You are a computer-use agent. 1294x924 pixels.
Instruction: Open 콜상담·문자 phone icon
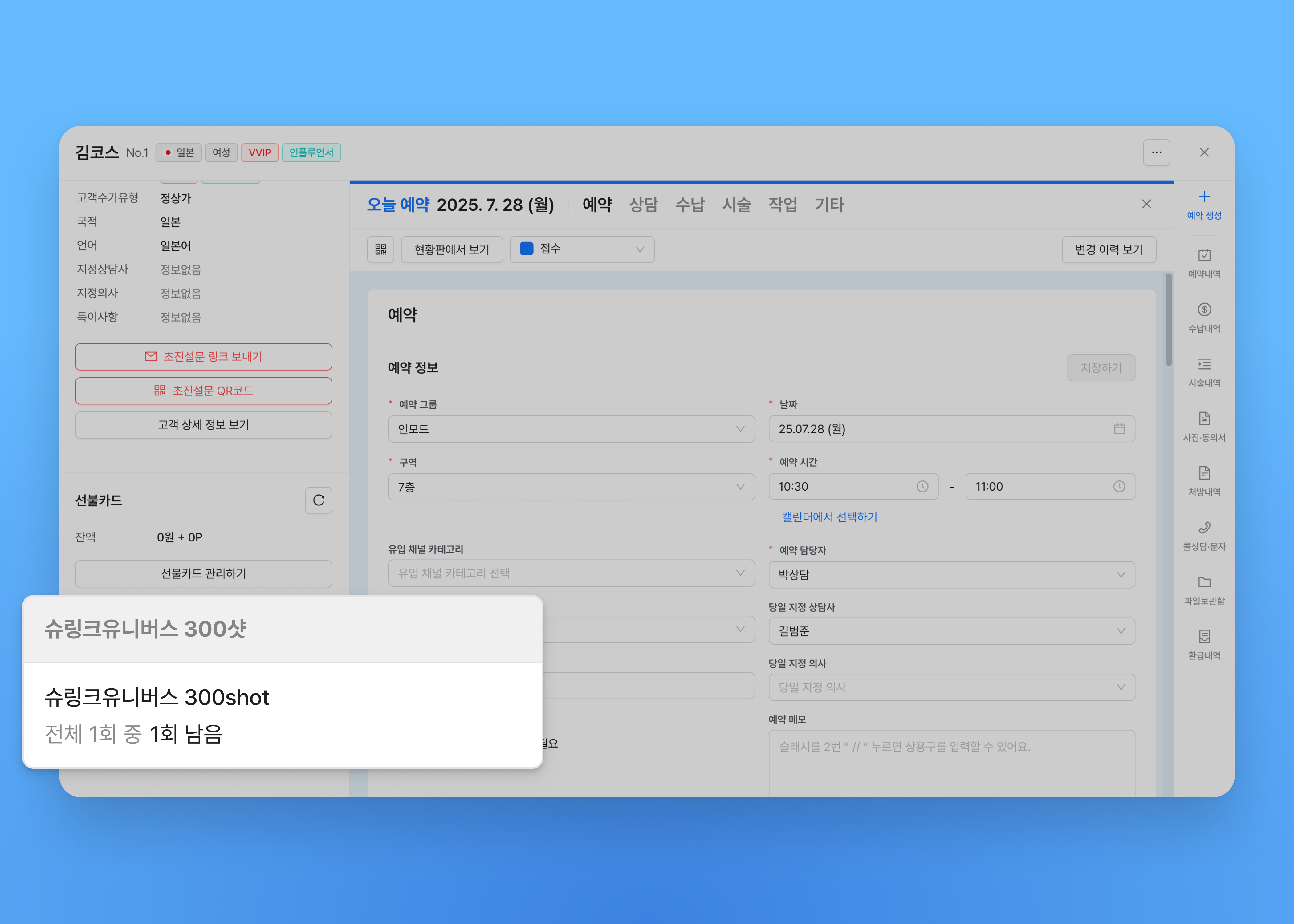coord(1203,527)
